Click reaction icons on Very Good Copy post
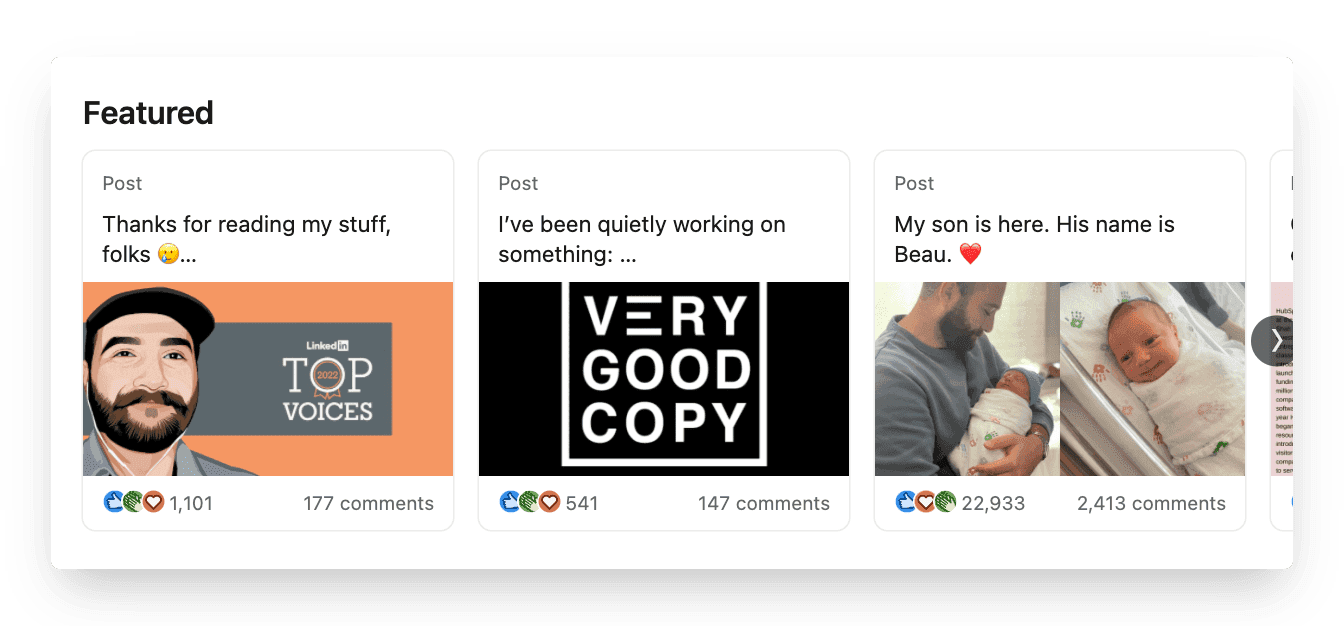 click(x=529, y=503)
